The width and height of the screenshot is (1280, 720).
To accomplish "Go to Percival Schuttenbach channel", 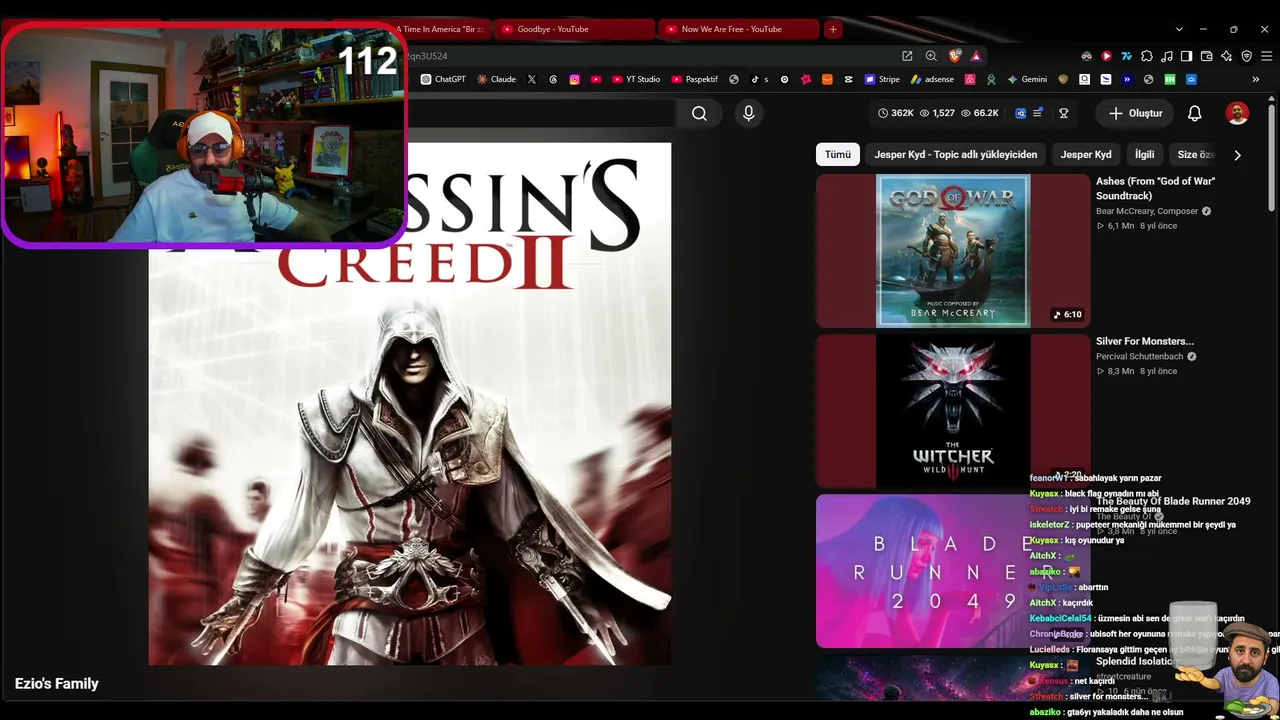I will point(1139,356).
